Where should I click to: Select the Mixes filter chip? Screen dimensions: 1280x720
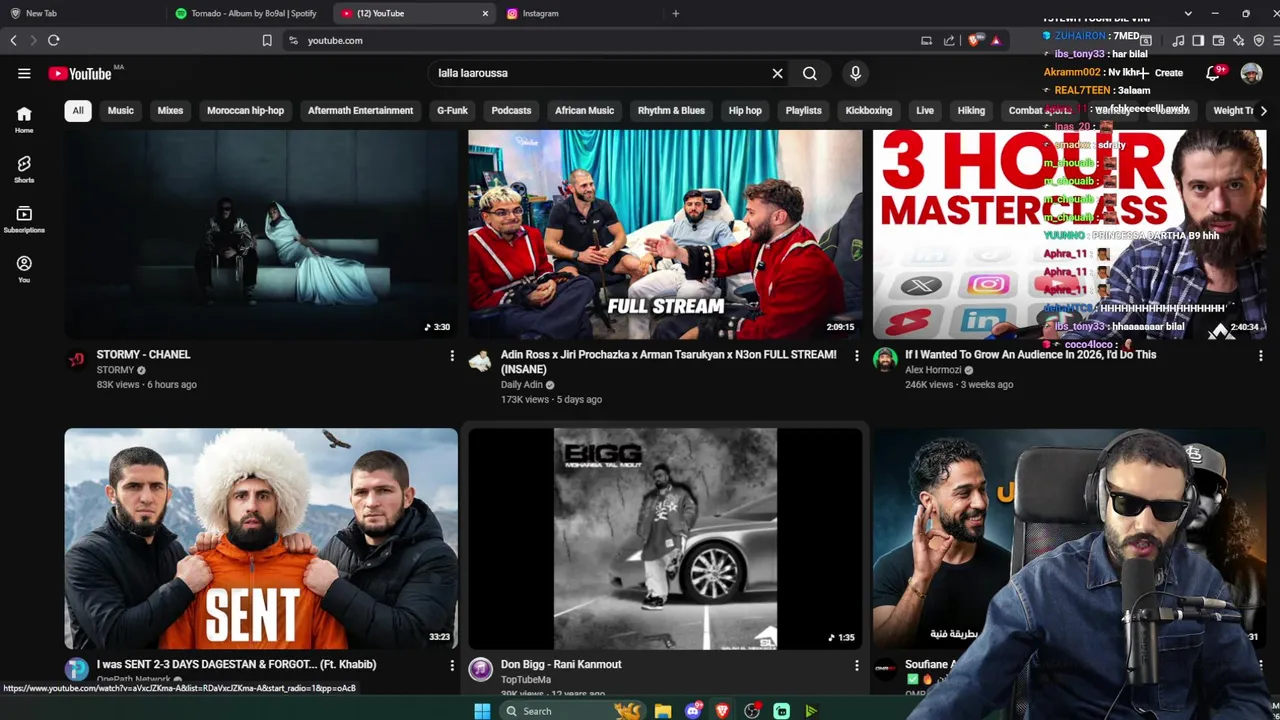tap(170, 110)
